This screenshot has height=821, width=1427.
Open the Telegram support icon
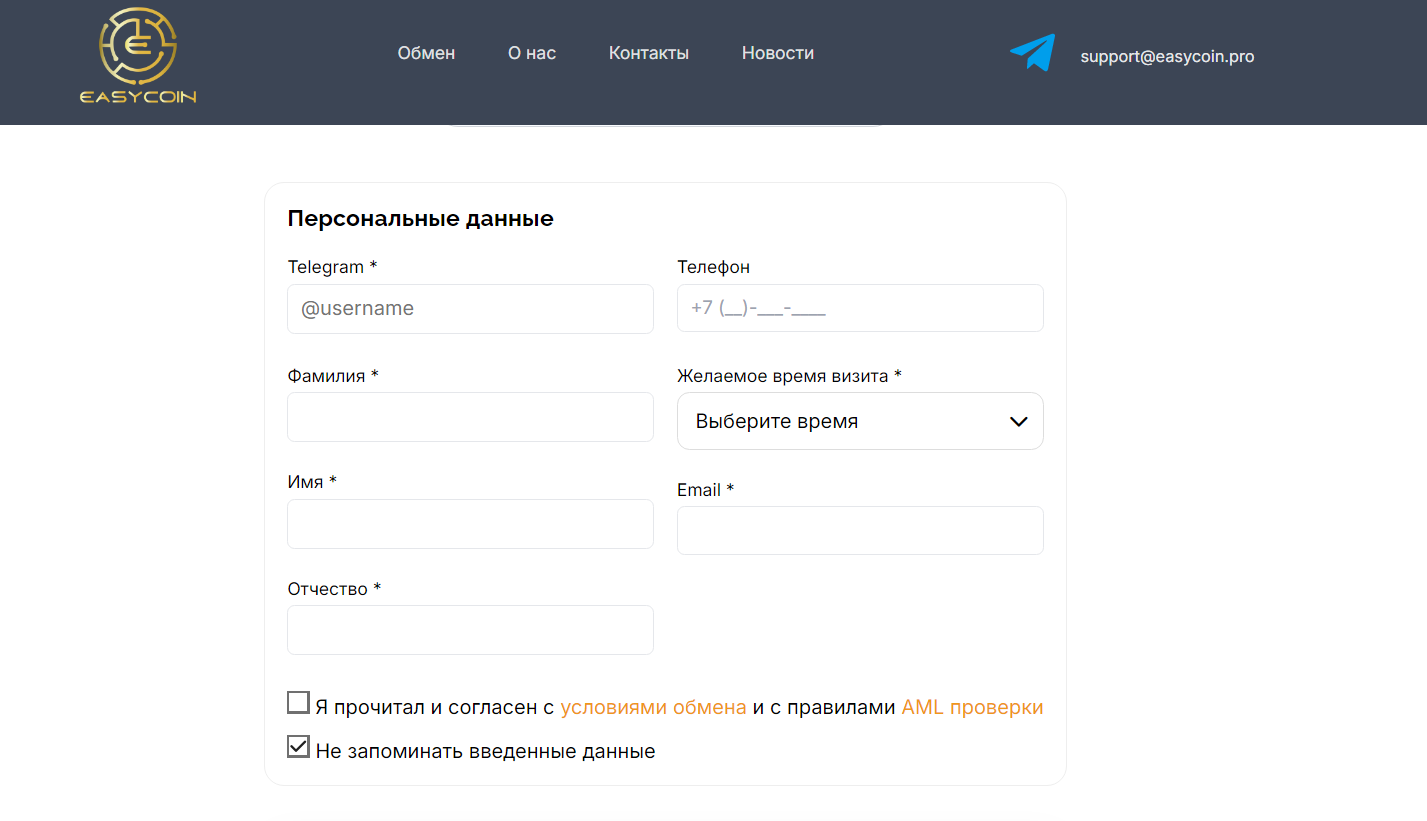pyautogui.click(x=1032, y=53)
